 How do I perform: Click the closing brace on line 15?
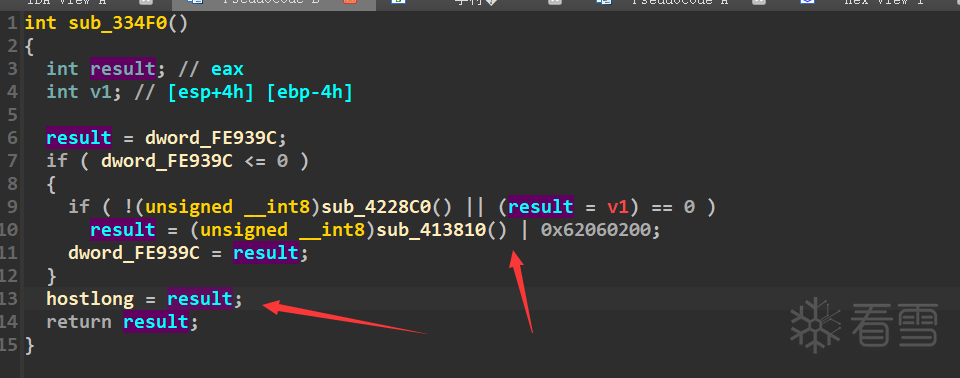click(x=29, y=345)
